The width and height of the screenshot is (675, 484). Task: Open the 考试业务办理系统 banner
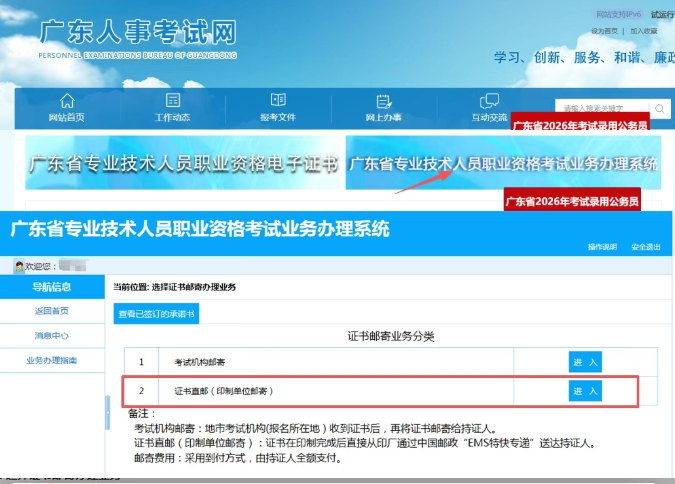point(503,163)
